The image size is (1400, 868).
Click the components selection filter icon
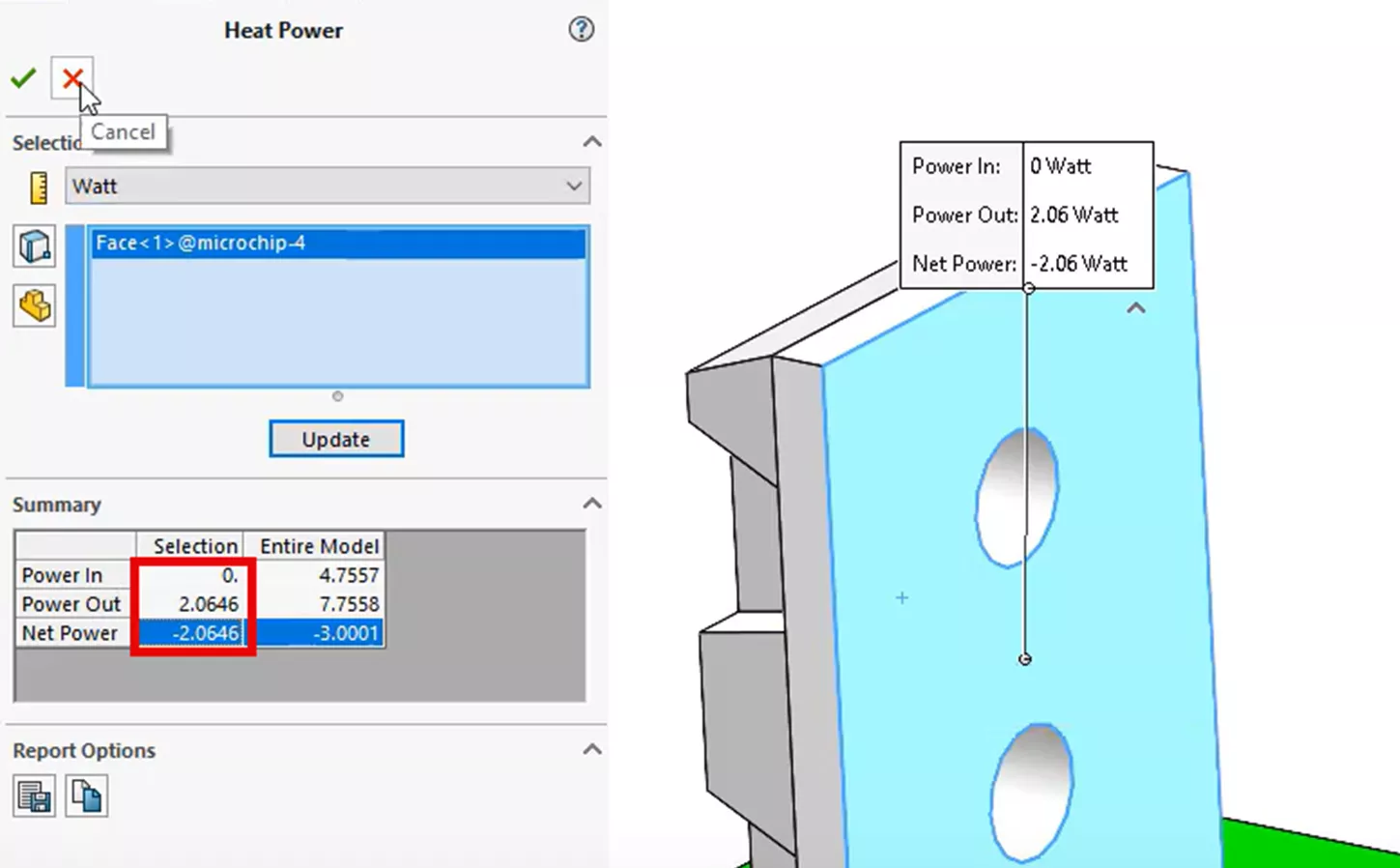click(34, 305)
